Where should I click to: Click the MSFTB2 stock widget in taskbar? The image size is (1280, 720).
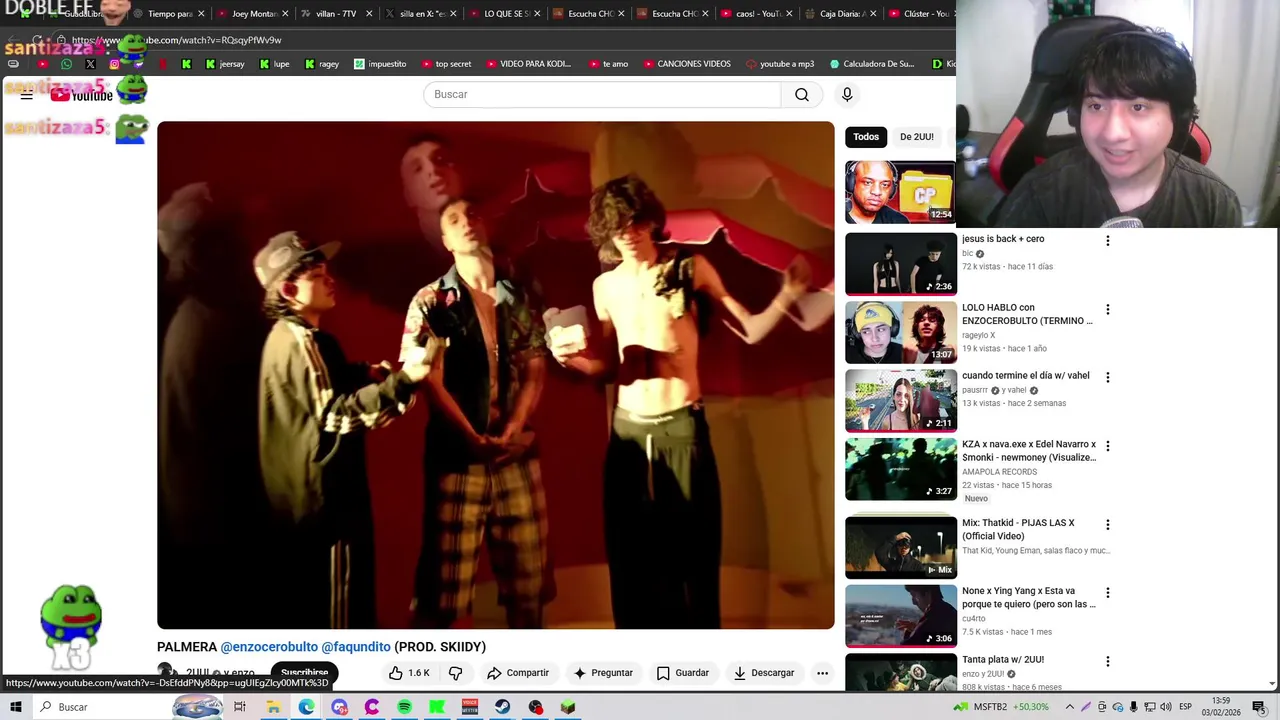(1003, 707)
